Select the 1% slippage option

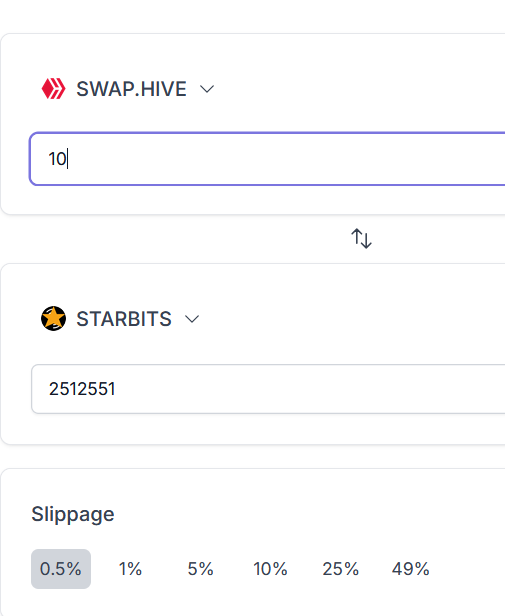(x=130, y=569)
